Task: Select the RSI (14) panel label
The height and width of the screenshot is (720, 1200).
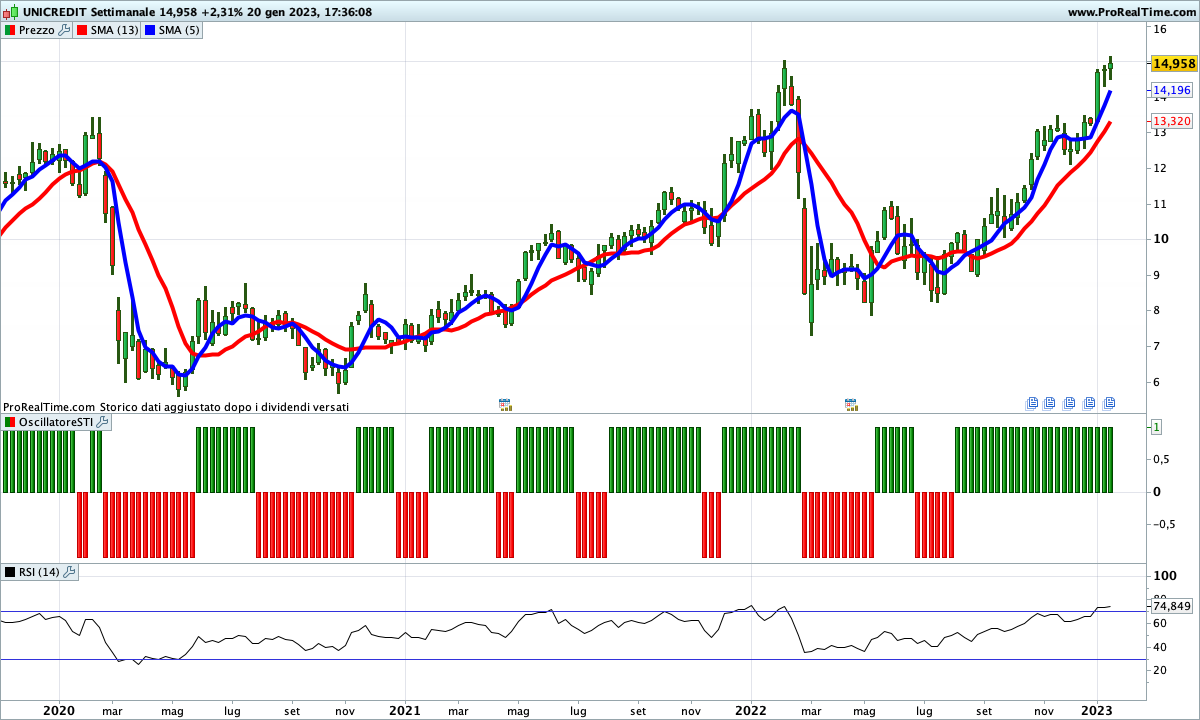Action: click(40, 572)
